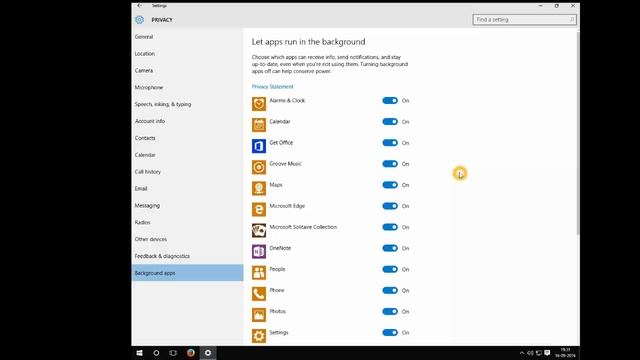Image resolution: width=640 pixels, height=360 pixels.
Task: Switch off Microsoft Edge background toggle
Action: coord(390,206)
